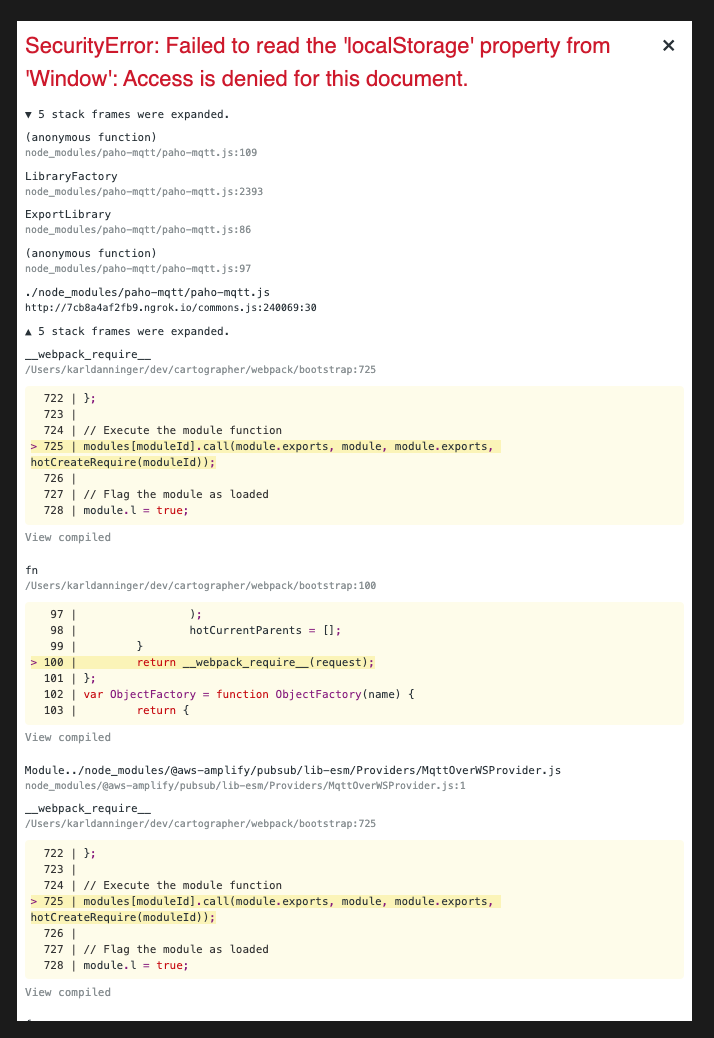Click the Module../node_modules/@aws-amplify MqttOverWSProvider.js frame
714x1038 pixels.
pyautogui.click(x=292, y=771)
